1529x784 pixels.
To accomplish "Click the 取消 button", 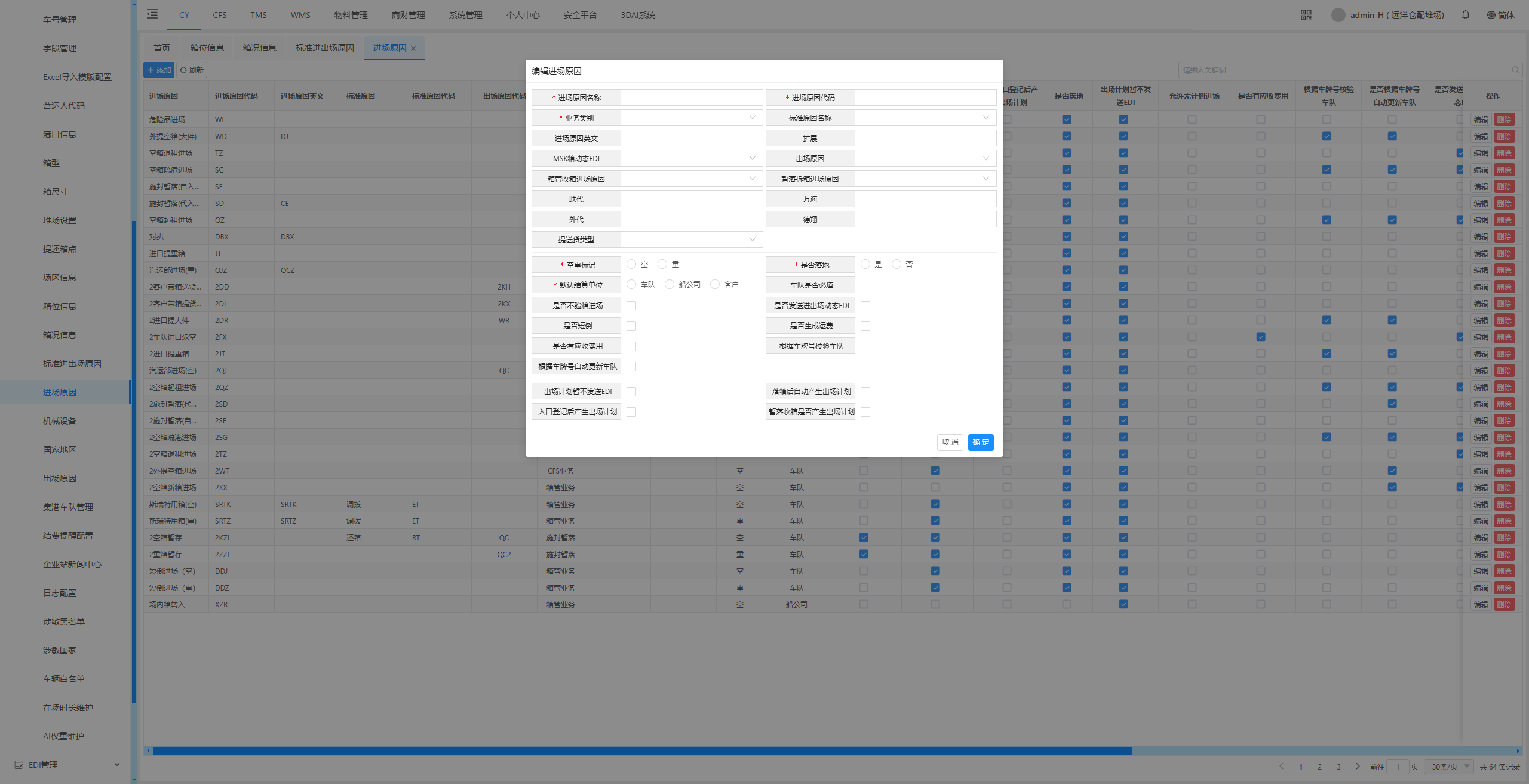I will point(950,442).
